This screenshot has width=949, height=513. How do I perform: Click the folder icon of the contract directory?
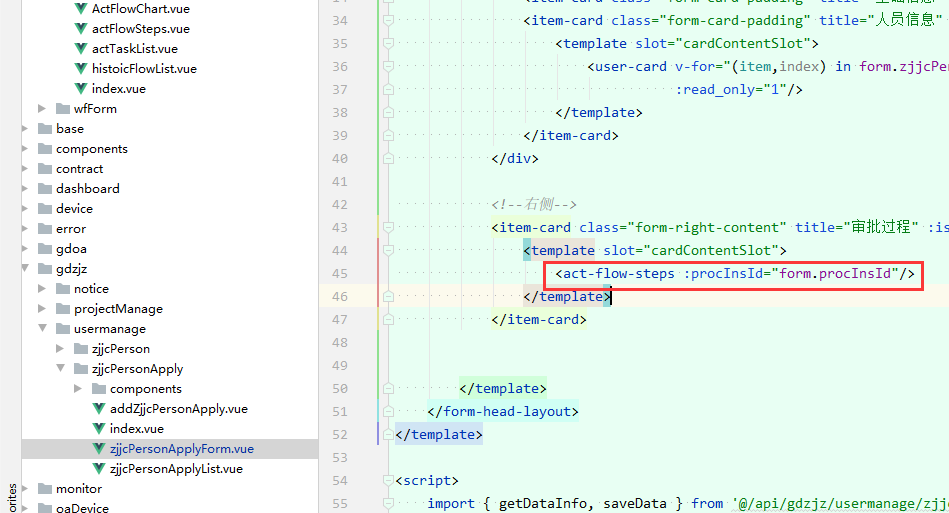pyautogui.click(x=44, y=169)
